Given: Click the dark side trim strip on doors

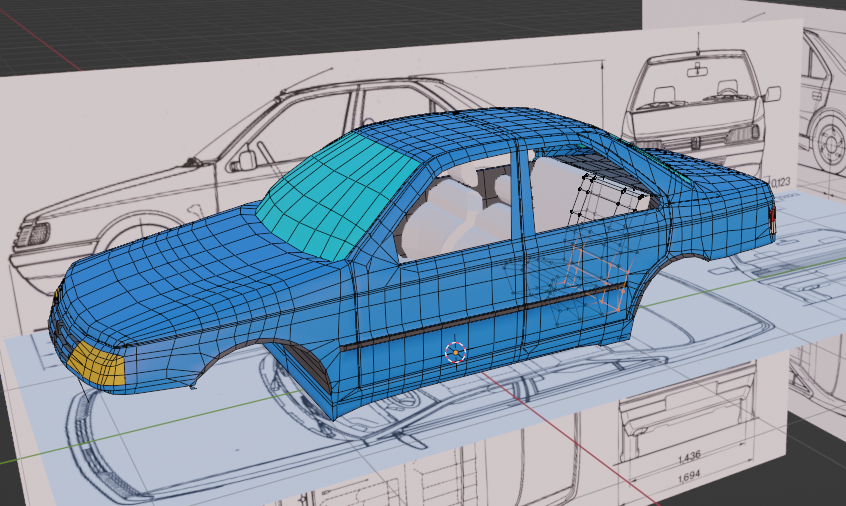Looking at the screenshot, I should 483,318.
